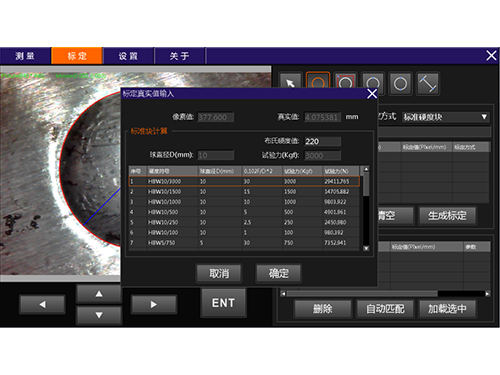Click the right arrow navigation button
Image resolution: width=500 pixels, height=375 pixels.
click(154, 304)
